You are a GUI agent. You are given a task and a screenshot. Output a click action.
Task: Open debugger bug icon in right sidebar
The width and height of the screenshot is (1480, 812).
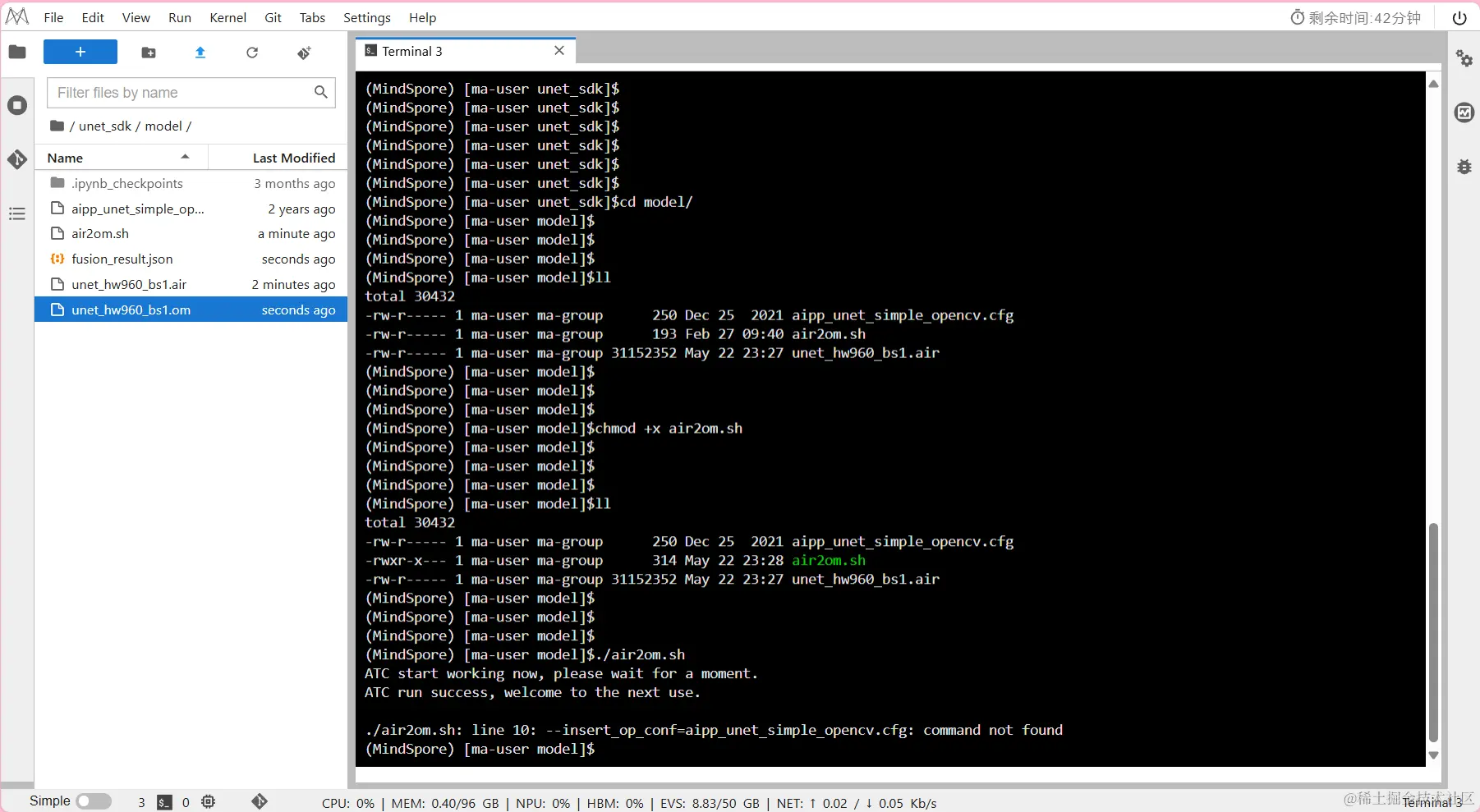(x=1464, y=167)
